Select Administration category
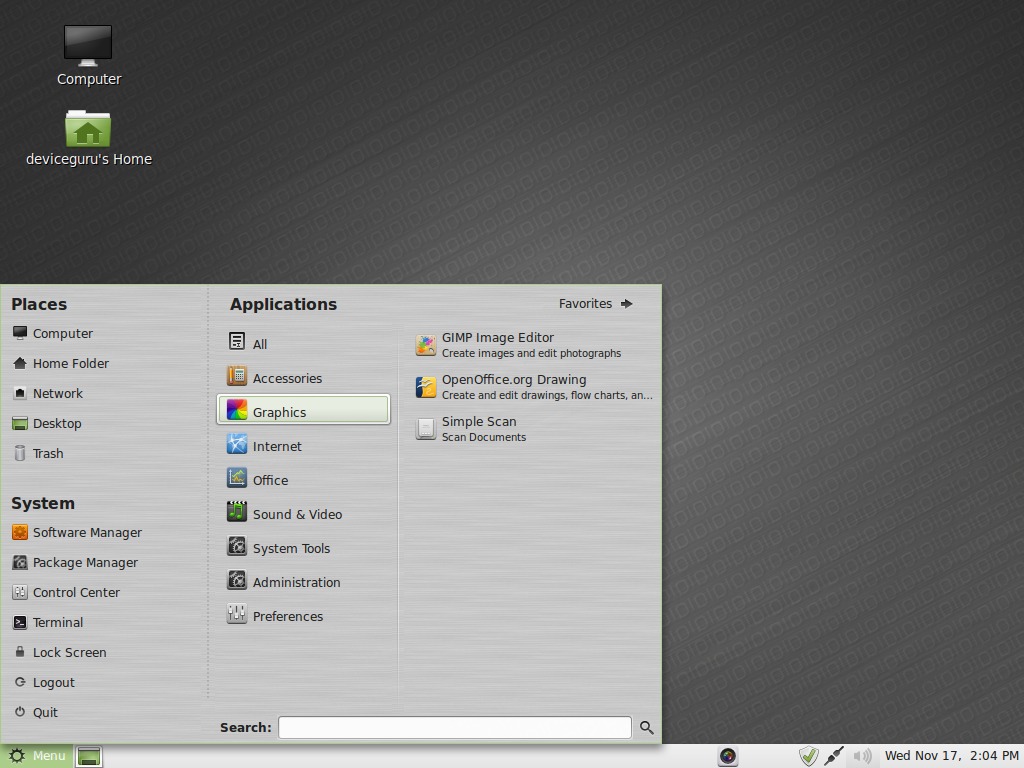 [x=304, y=581]
